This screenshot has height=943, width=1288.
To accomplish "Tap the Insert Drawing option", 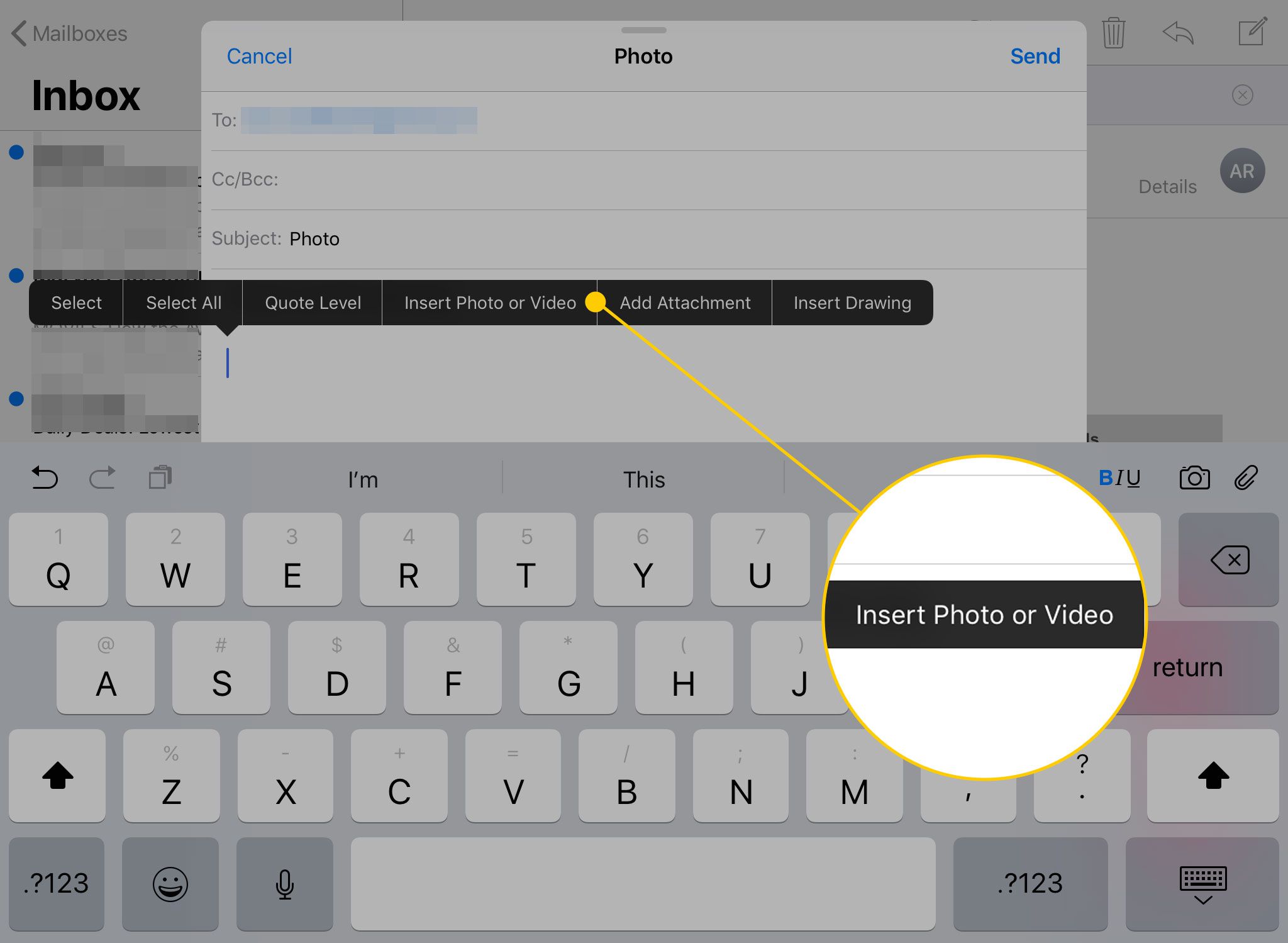I will 851,302.
